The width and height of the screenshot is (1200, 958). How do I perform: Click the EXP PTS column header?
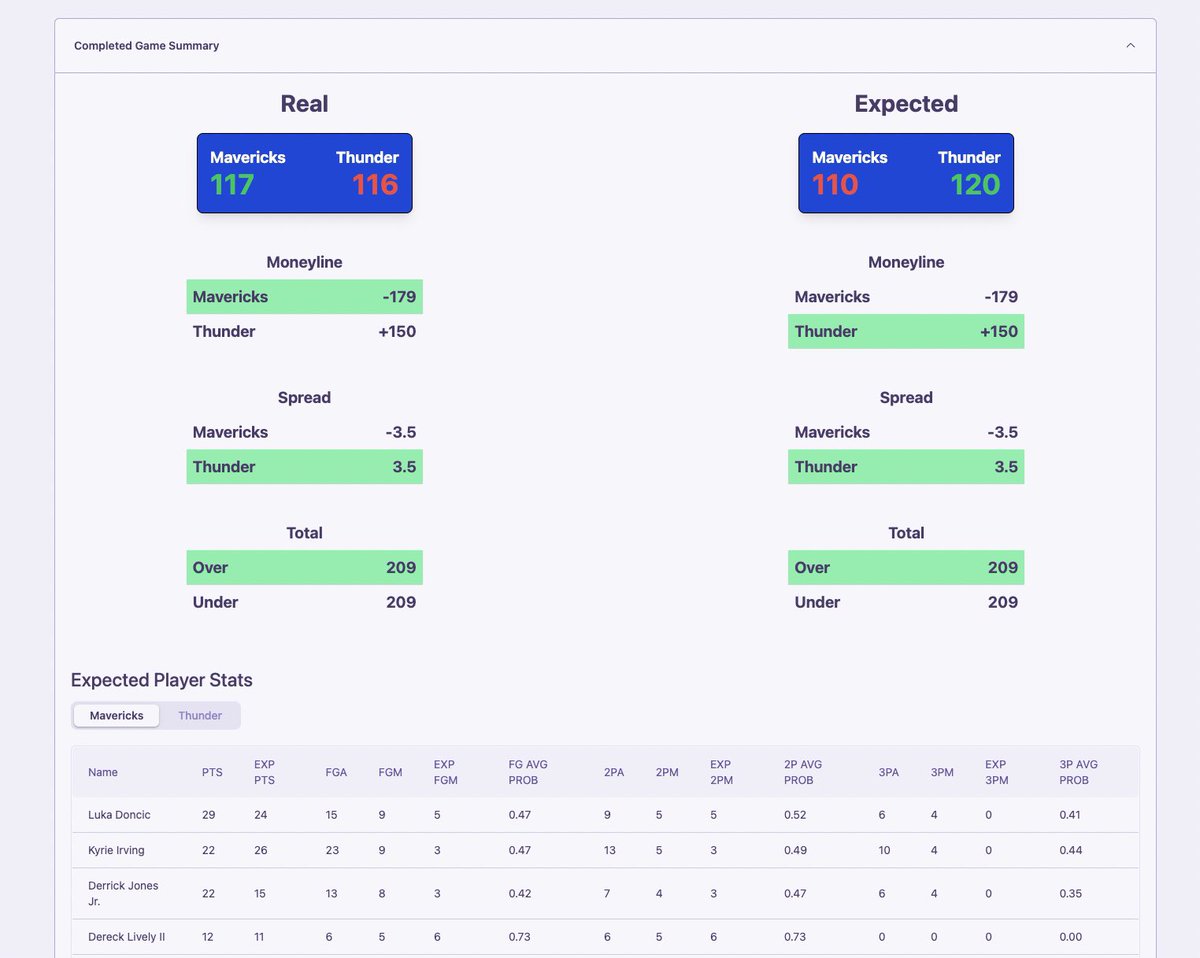click(264, 772)
